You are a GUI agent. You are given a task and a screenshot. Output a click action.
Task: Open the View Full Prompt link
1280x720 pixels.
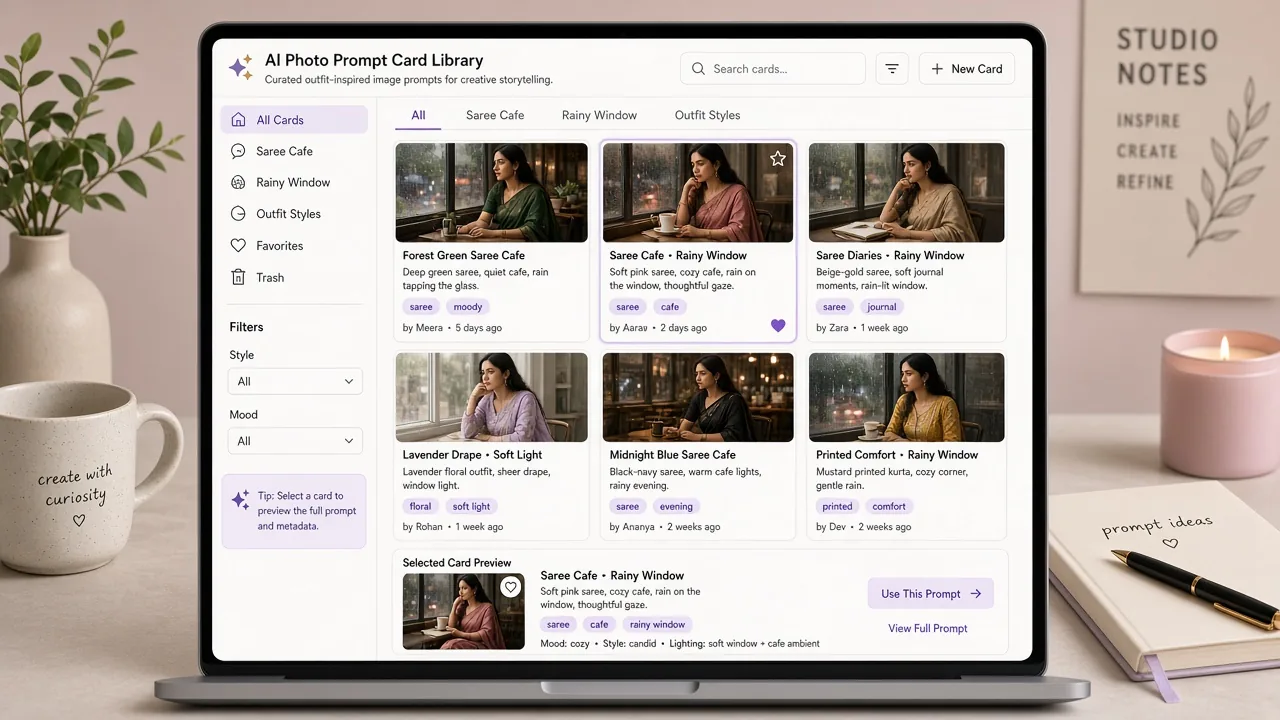pyautogui.click(x=928, y=629)
